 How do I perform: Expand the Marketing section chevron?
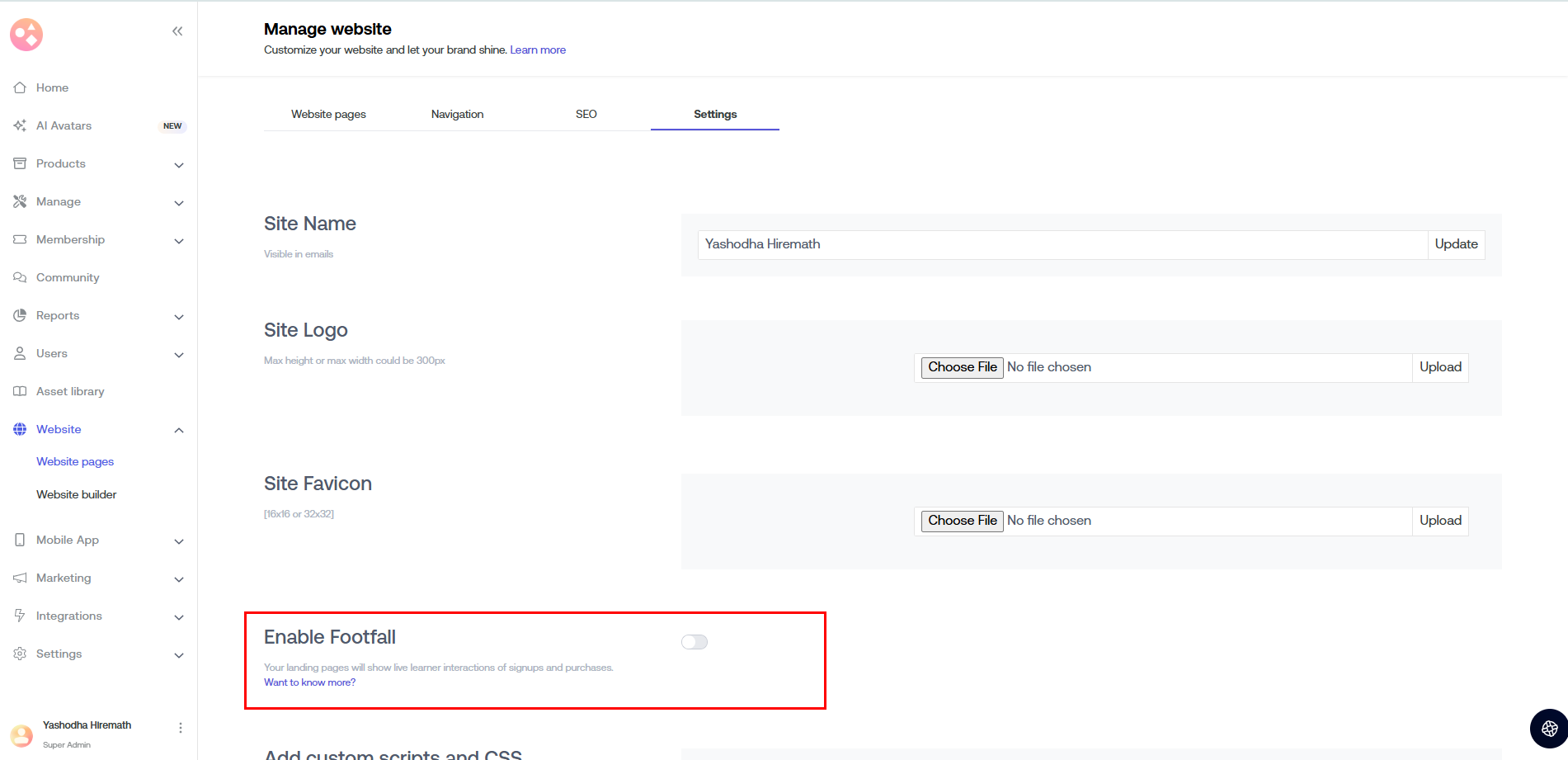pos(179,579)
